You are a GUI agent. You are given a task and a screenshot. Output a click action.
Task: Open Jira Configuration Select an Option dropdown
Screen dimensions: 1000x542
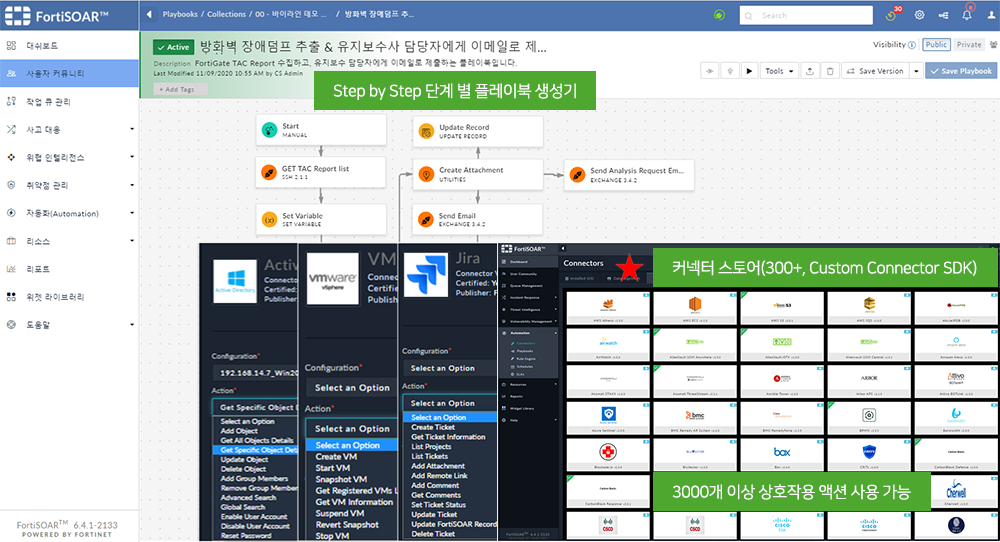pos(450,368)
